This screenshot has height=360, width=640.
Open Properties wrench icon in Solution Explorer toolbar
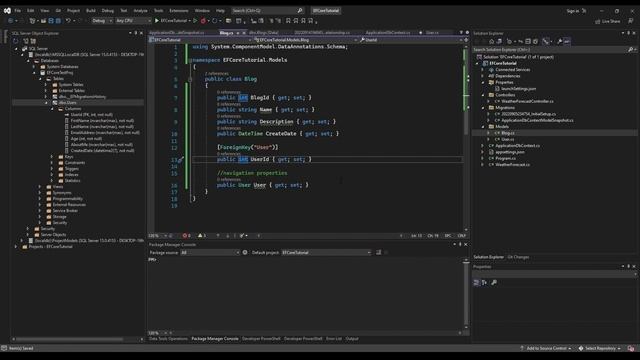point(560,41)
